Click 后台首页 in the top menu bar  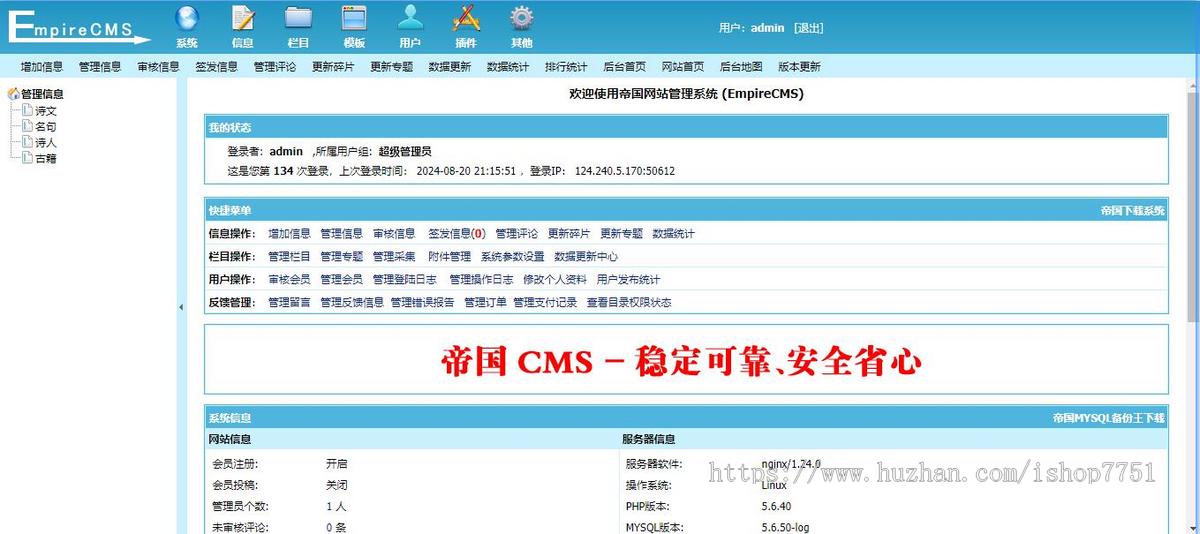625,67
